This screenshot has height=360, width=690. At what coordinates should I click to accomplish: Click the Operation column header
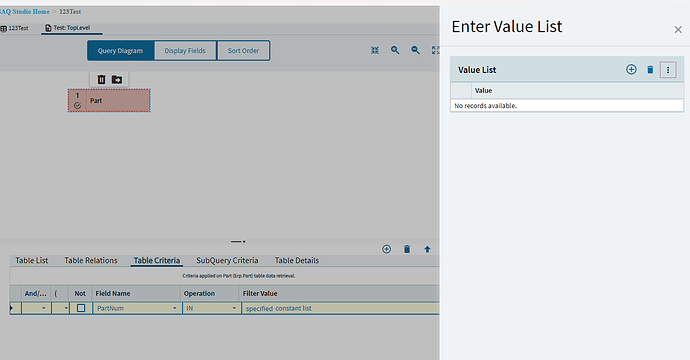(210, 294)
